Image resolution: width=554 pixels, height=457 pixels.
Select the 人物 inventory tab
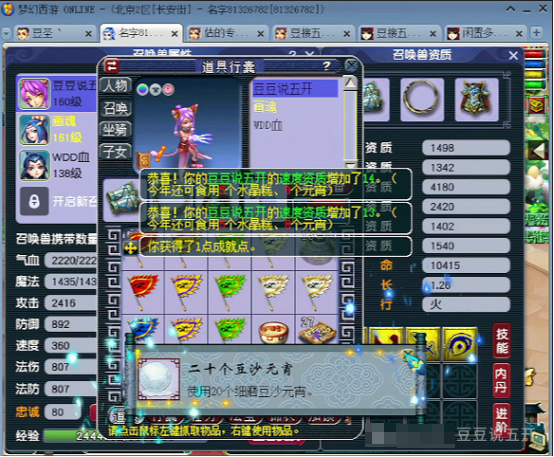click(x=115, y=86)
